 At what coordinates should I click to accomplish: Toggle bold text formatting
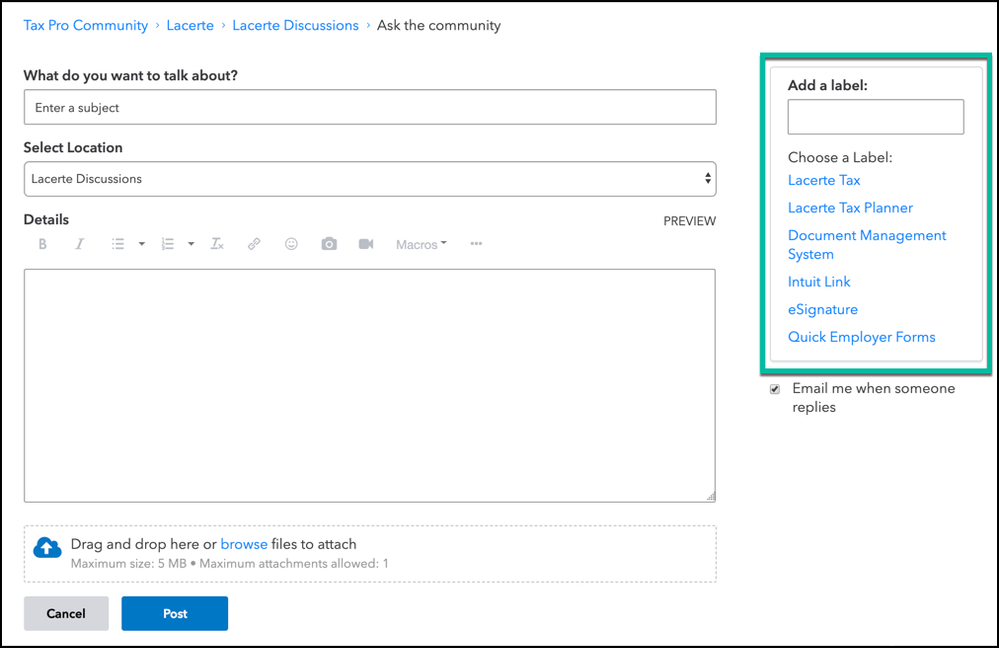pos(43,244)
